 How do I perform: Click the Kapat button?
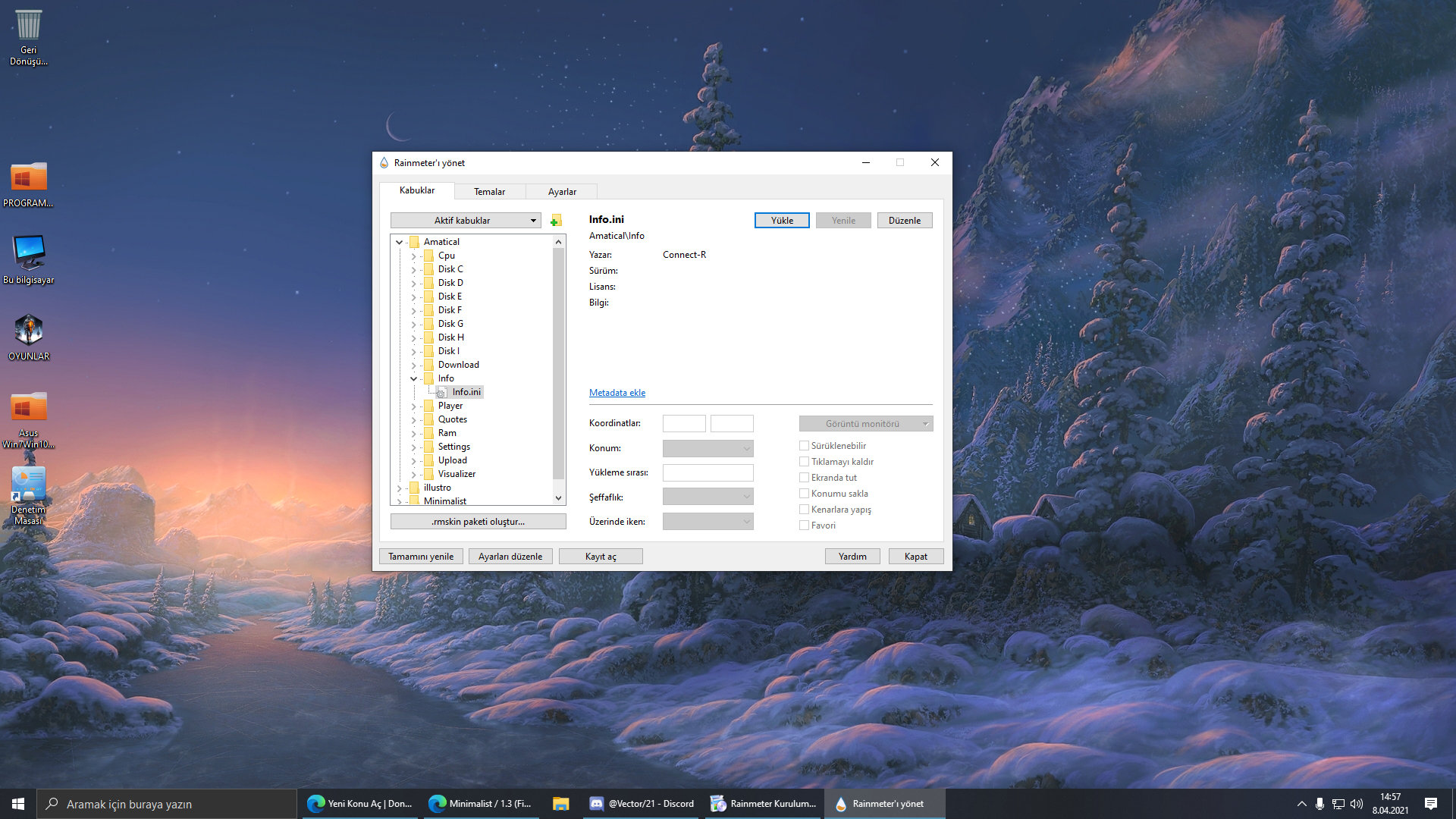[916, 557]
